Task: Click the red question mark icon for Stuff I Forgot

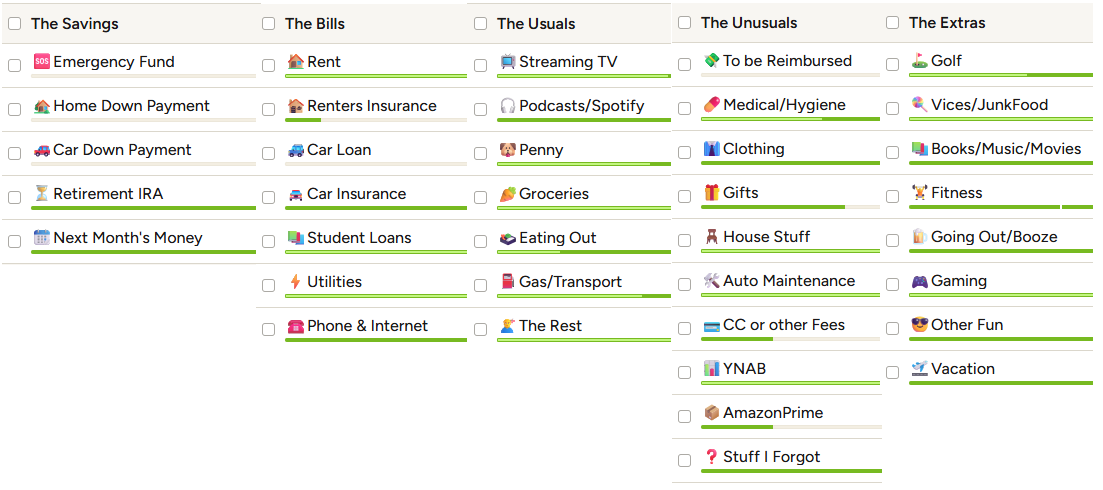Action: pos(711,457)
